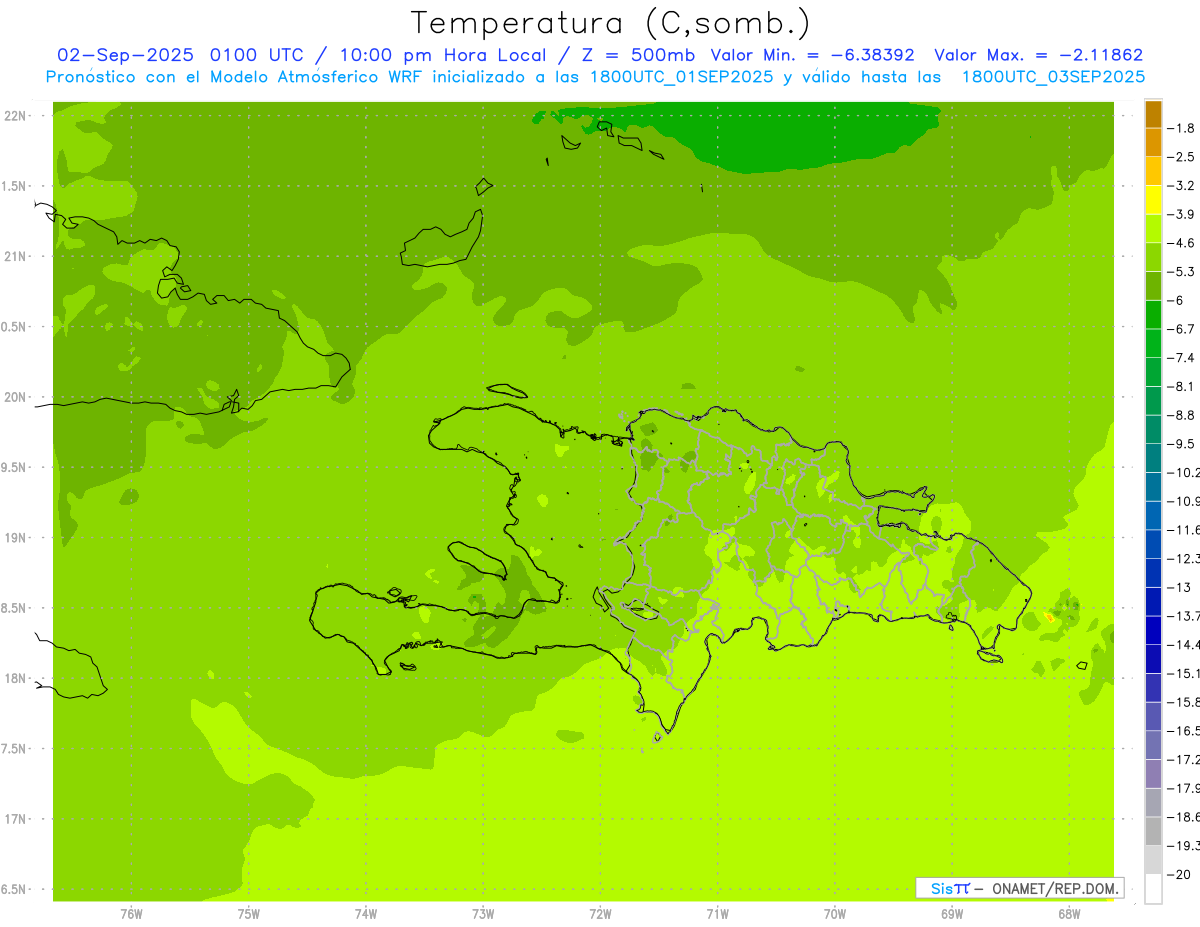Pick the yellow swatch between -3.2 and -3.9
The height and width of the screenshot is (927, 1200).
[1153, 200]
